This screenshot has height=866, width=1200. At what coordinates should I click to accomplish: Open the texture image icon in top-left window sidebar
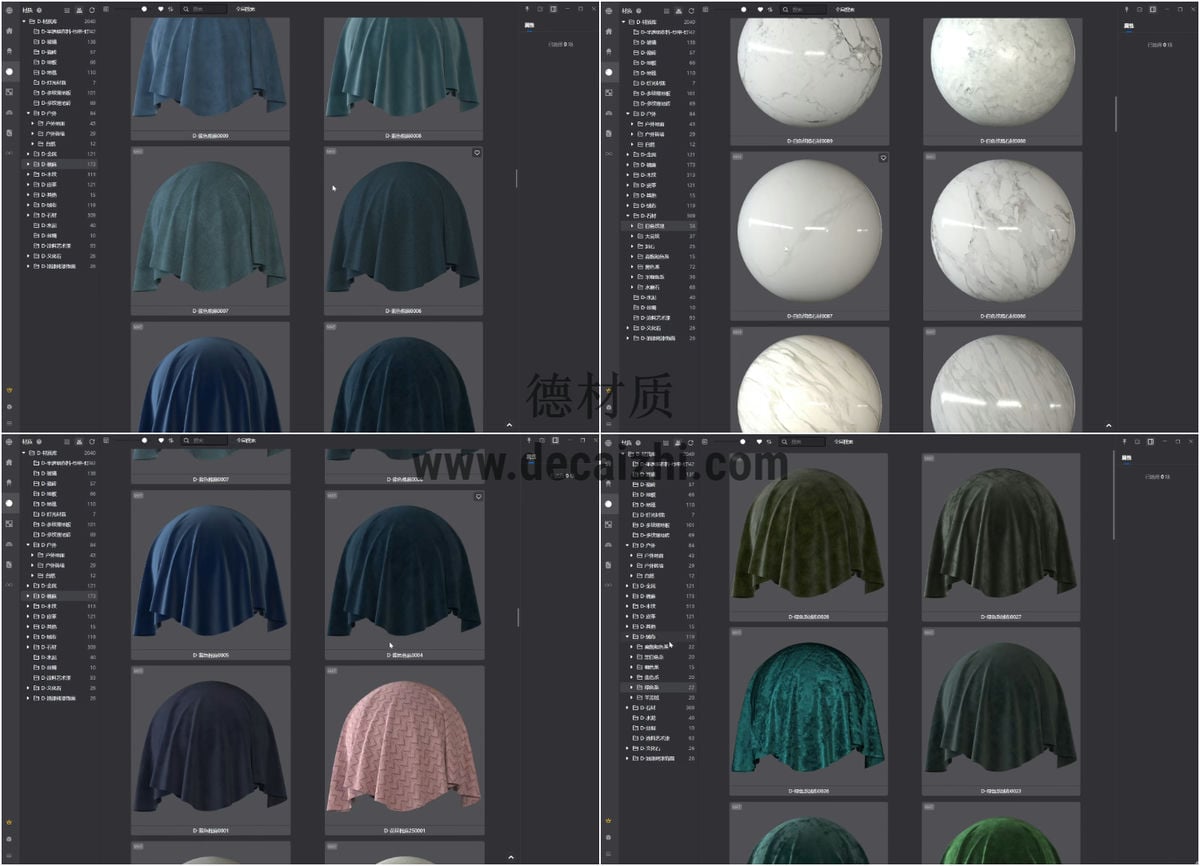(x=9, y=92)
